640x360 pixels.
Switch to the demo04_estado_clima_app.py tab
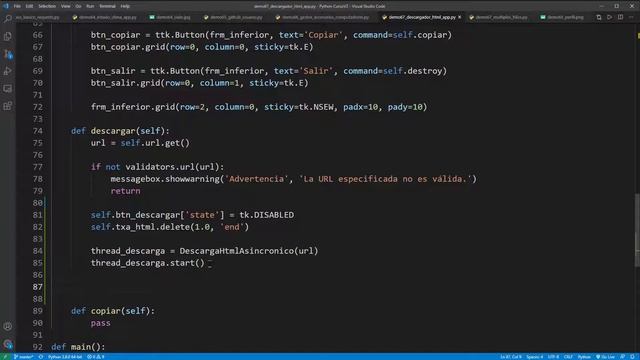point(104,17)
